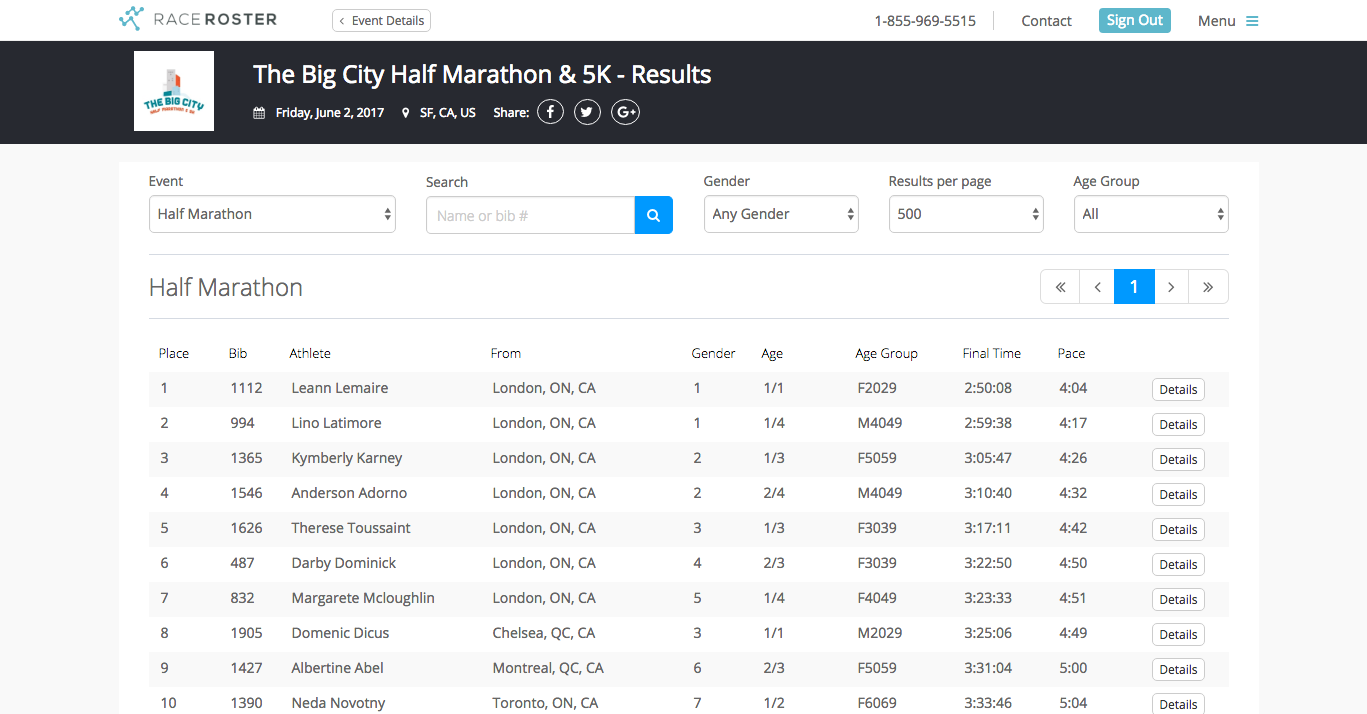Image resolution: width=1367 pixels, height=714 pixels.
Task: View Details for Leann Lemaire
Action: click(1178, 390)
